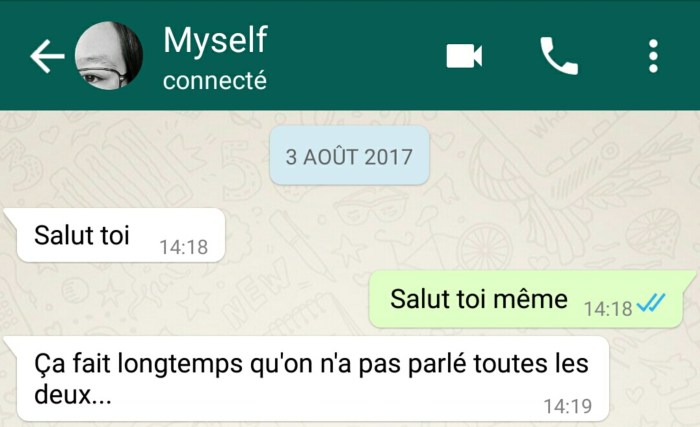
Task: Tap the 14:19 timestamp on last message
Action: point(567,406)
